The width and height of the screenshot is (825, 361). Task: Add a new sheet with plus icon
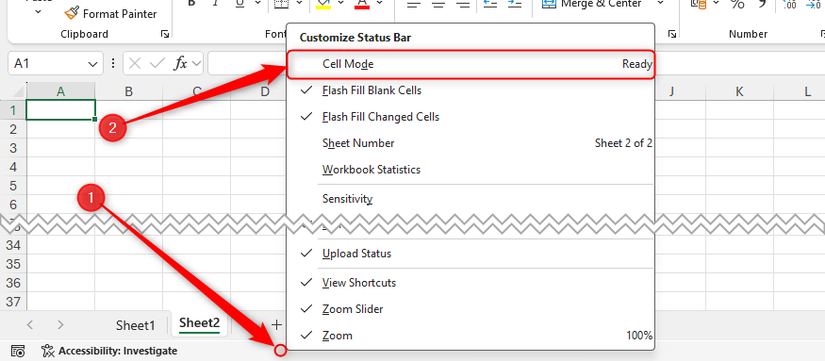coord(276,325)
